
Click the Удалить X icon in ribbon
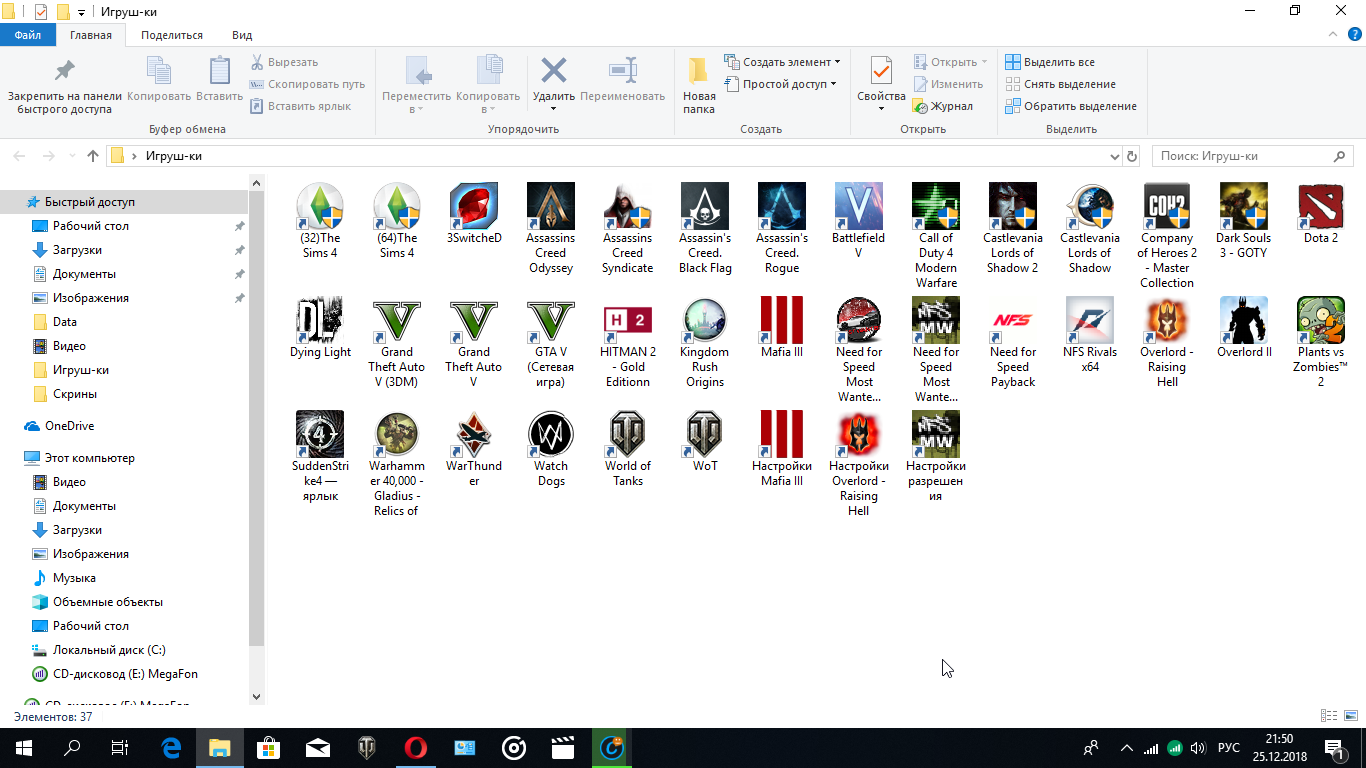[x=554, y=70]
